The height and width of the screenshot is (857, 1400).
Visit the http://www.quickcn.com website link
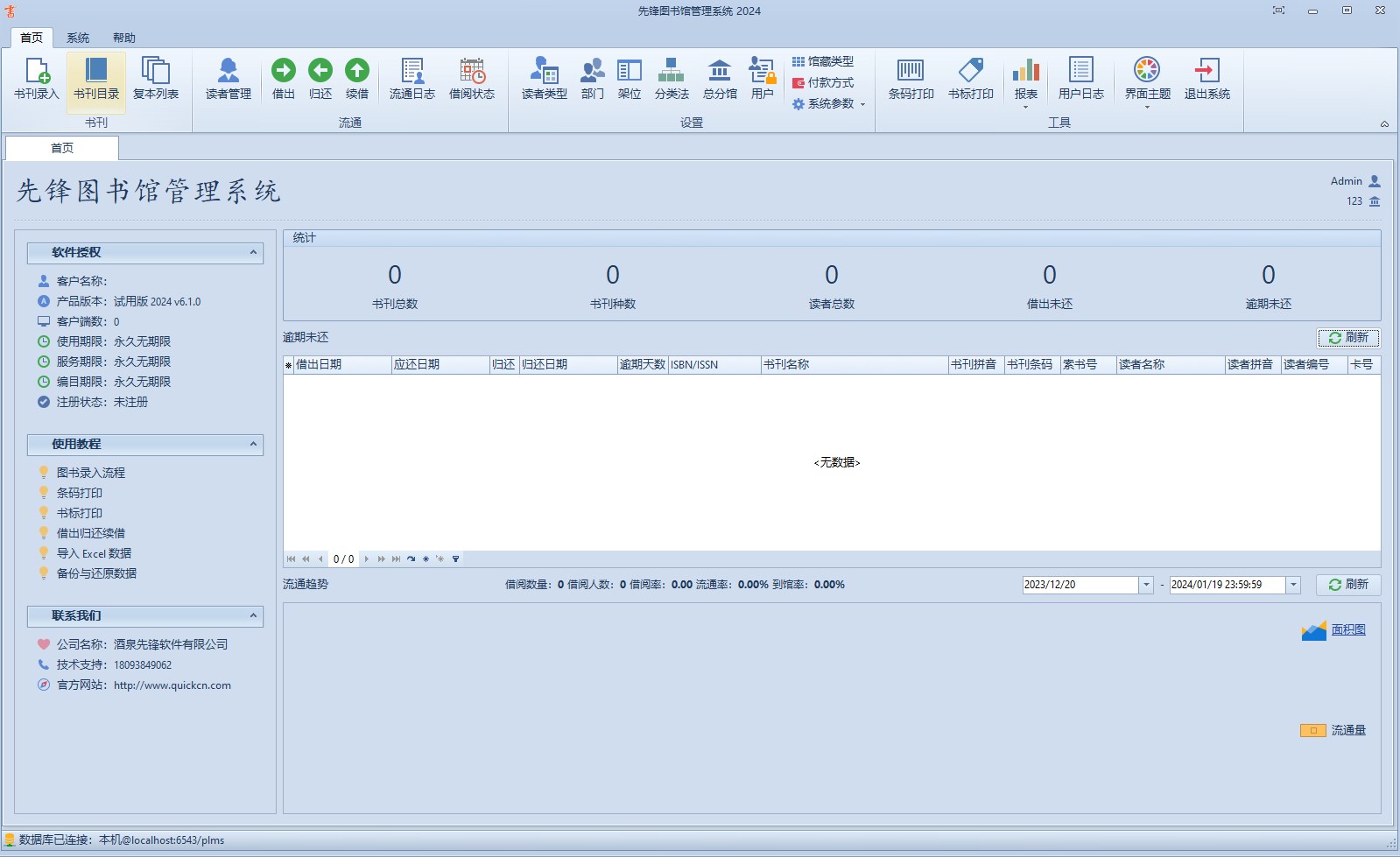tap(172, 685)
